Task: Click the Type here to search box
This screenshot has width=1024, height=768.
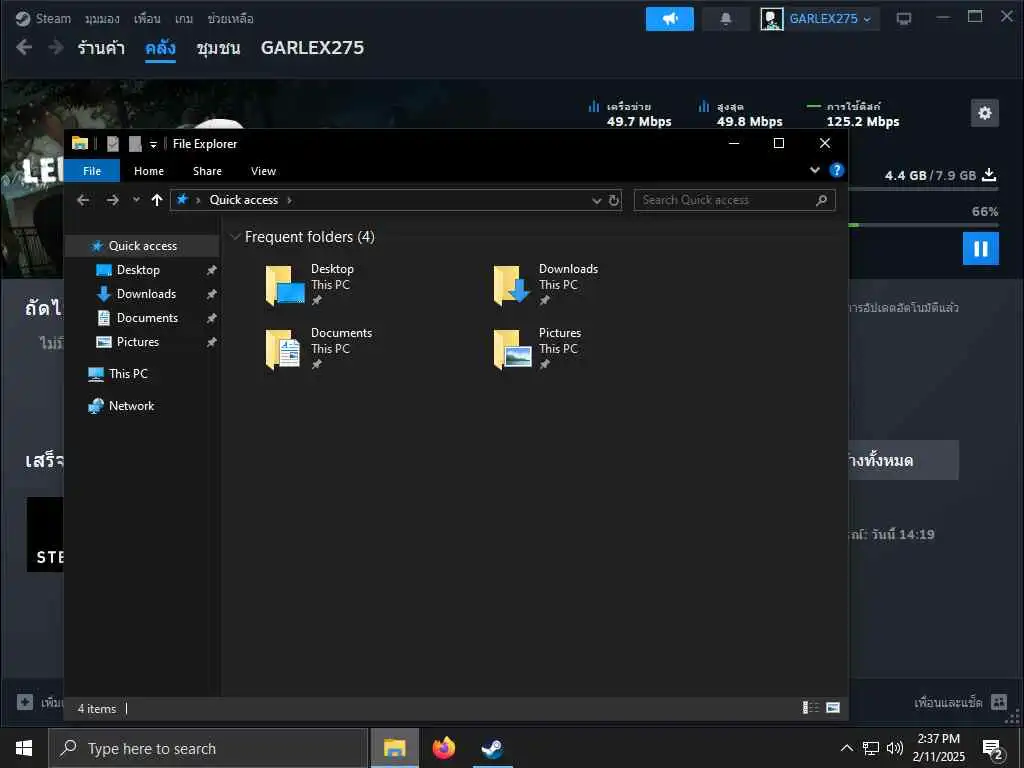Action: (x=208, y=748)
